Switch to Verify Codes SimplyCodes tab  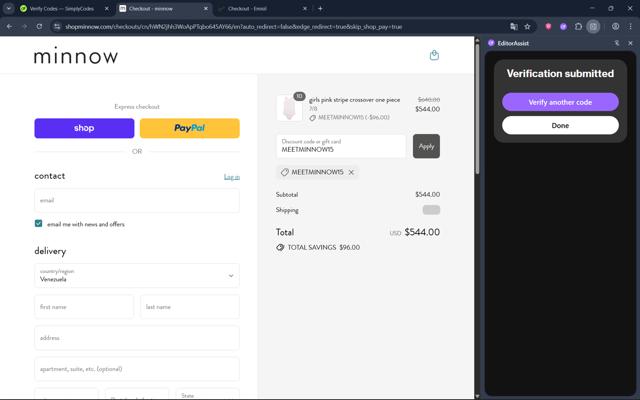64,8
